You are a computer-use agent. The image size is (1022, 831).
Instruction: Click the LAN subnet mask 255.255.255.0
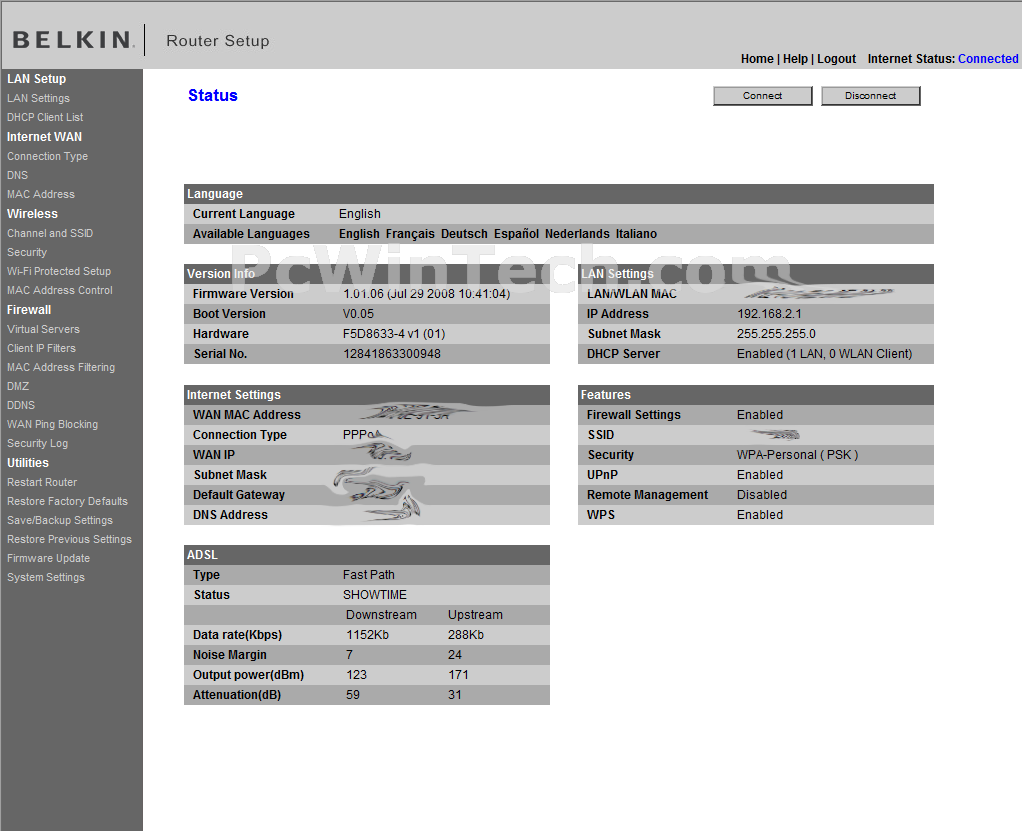(776, 334)
